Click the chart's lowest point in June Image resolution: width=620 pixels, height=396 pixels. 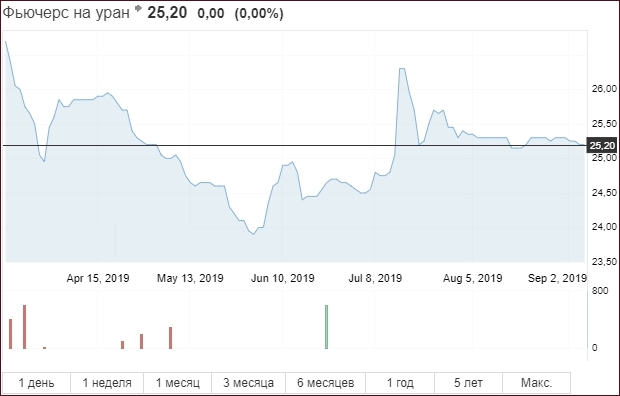click(253, 234)
